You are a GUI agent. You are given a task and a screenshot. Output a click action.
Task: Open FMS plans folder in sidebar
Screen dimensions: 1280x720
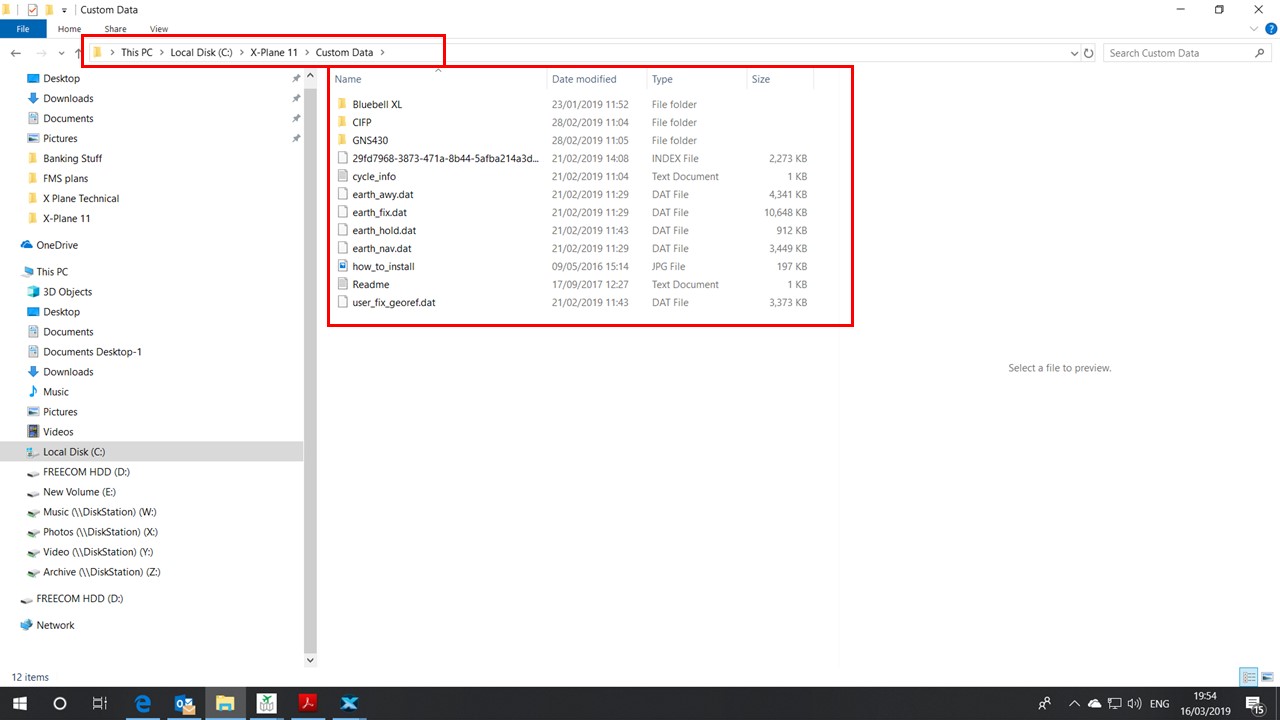click(x=65, y=178)
